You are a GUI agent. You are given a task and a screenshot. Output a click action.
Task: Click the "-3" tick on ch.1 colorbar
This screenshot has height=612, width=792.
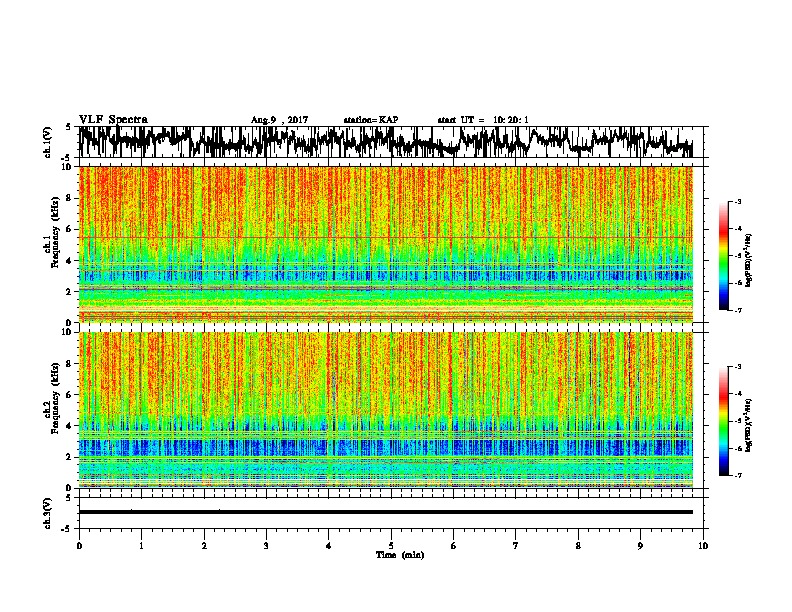pyautogui.click(x=737, y=202)
